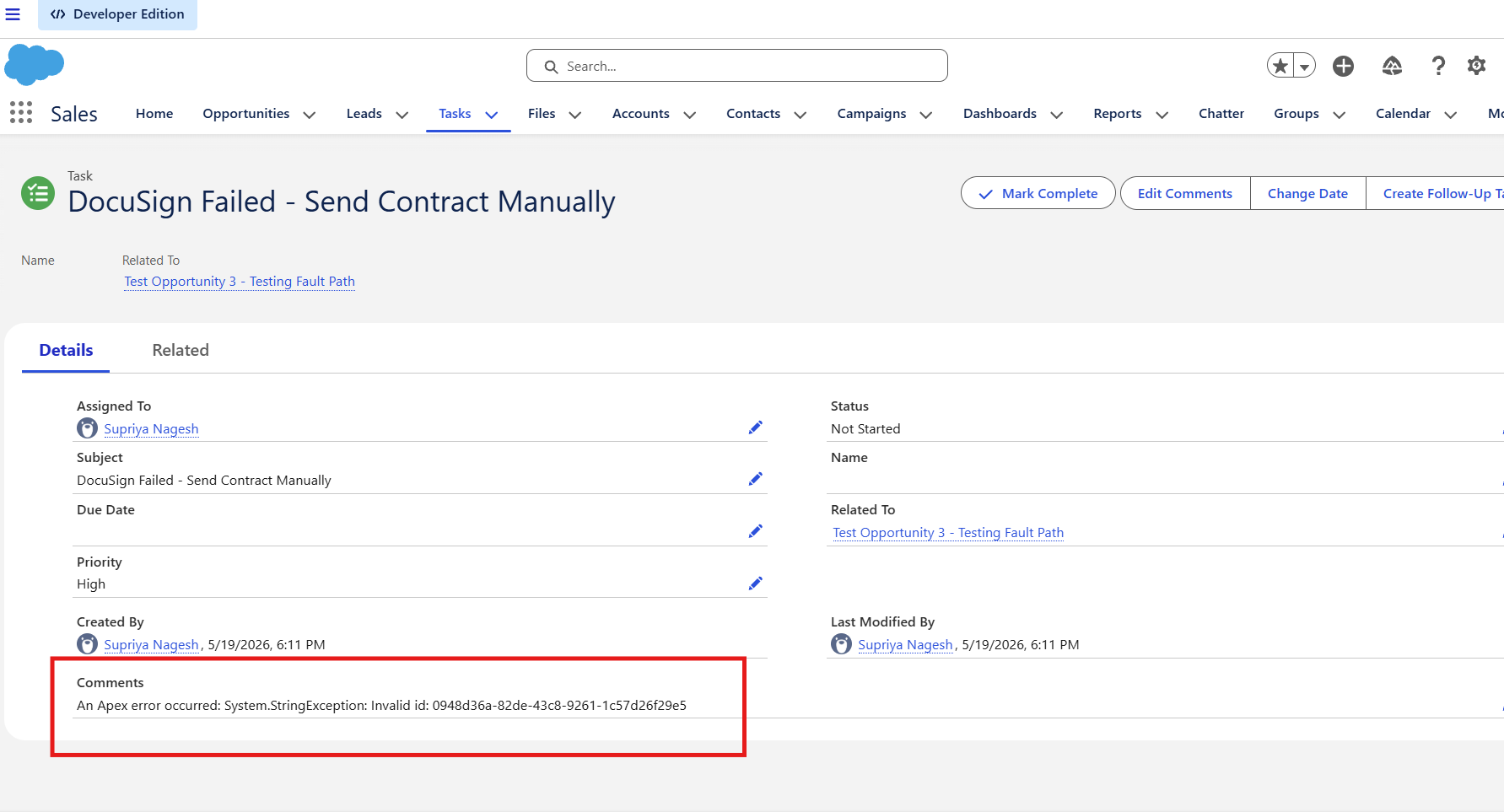Open the Setup gear icon
This screenshot has height=812, width=1504.
1476,66
